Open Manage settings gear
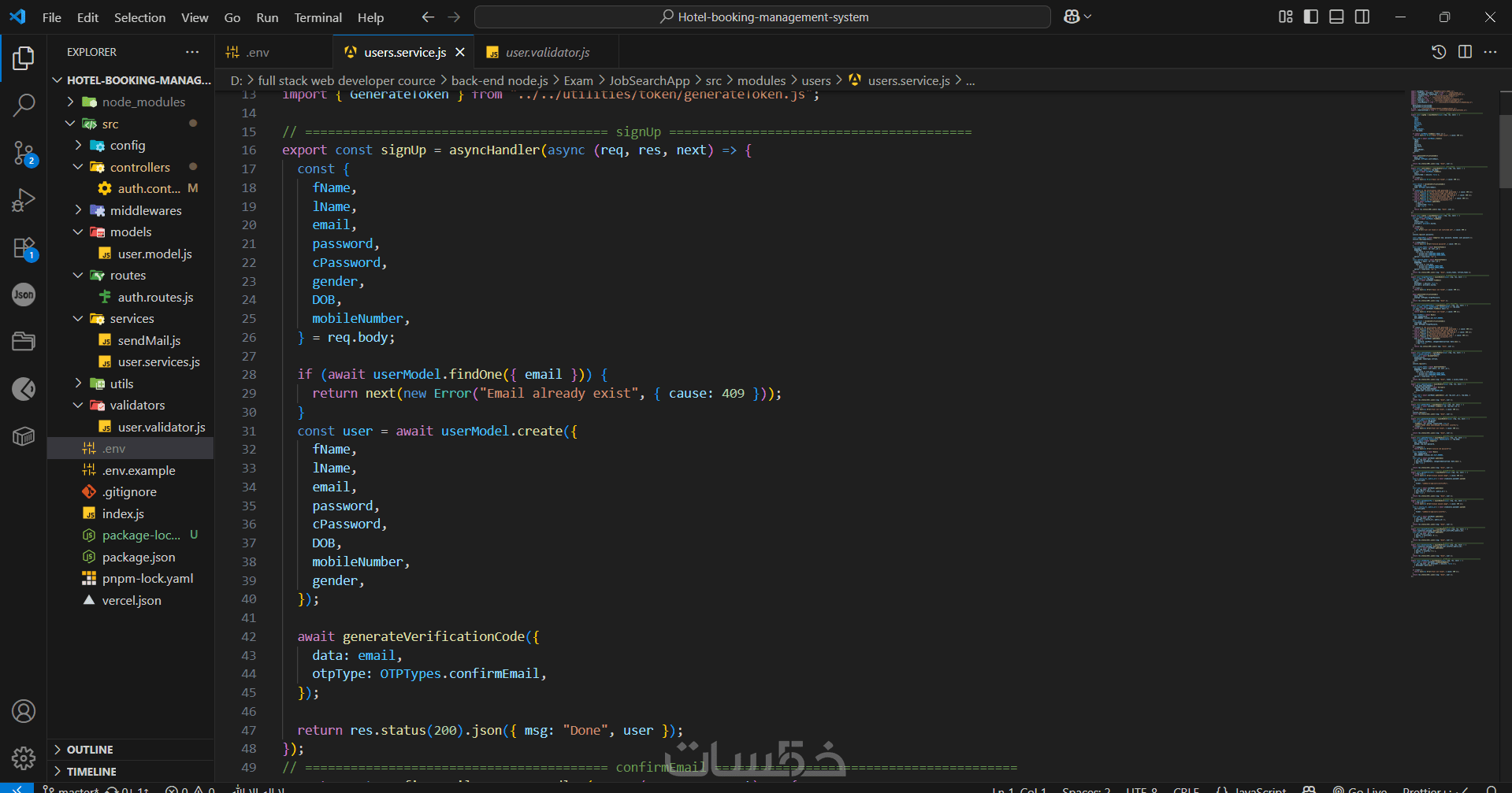Image resolution: width=1512 pixels, height=793 pixels. [x=24, y=758]
